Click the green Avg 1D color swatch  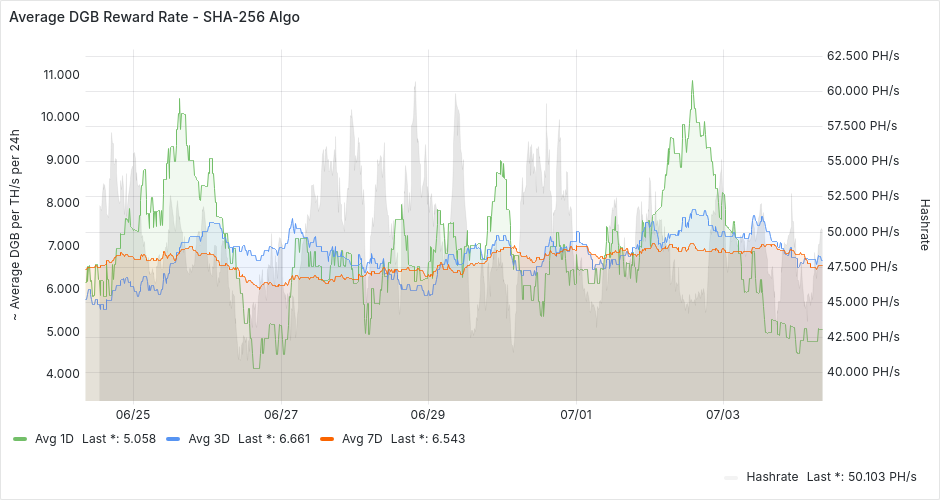(20, 439)
